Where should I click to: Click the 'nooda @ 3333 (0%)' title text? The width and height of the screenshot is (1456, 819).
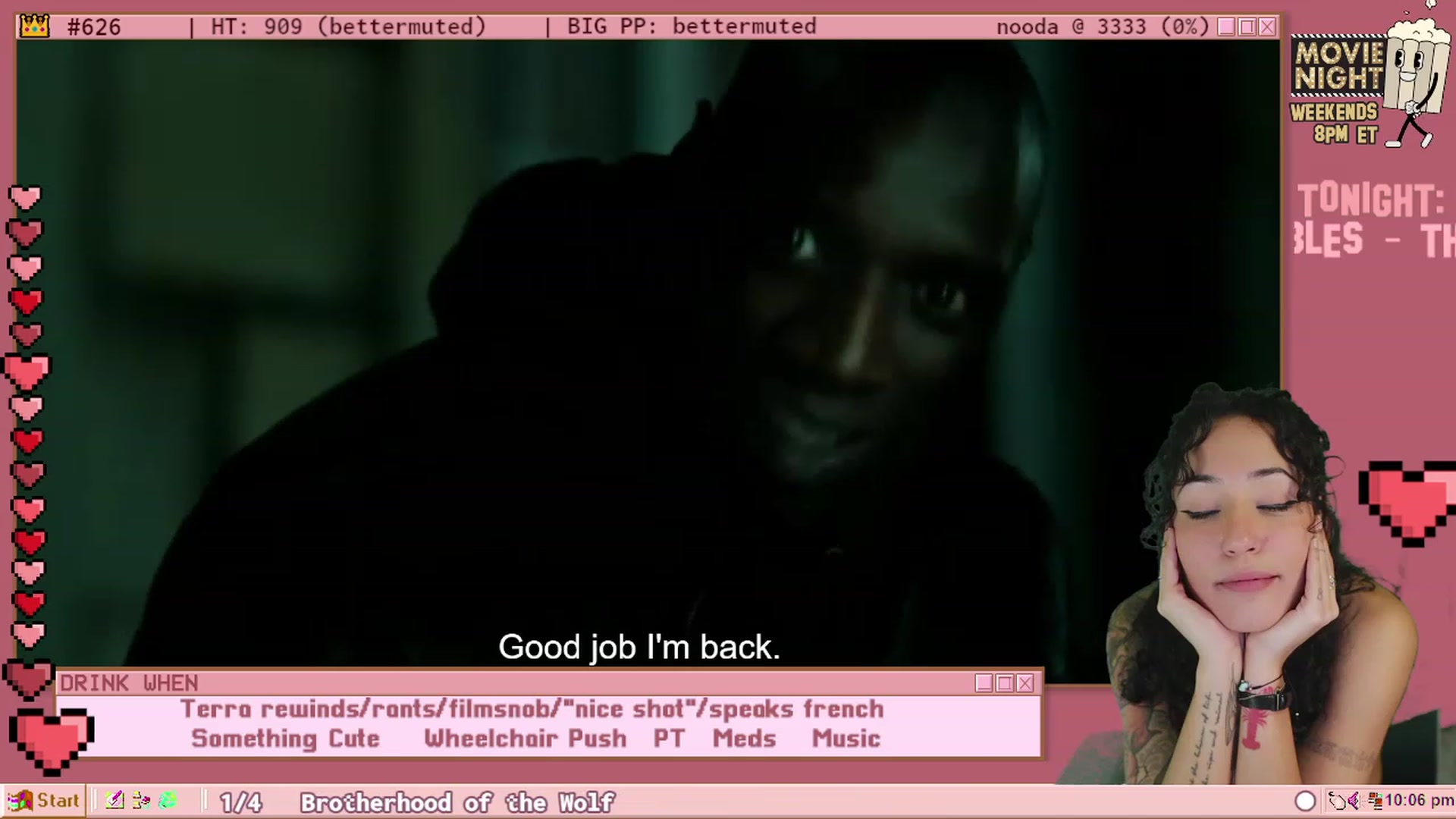[x=1103, y=27]
